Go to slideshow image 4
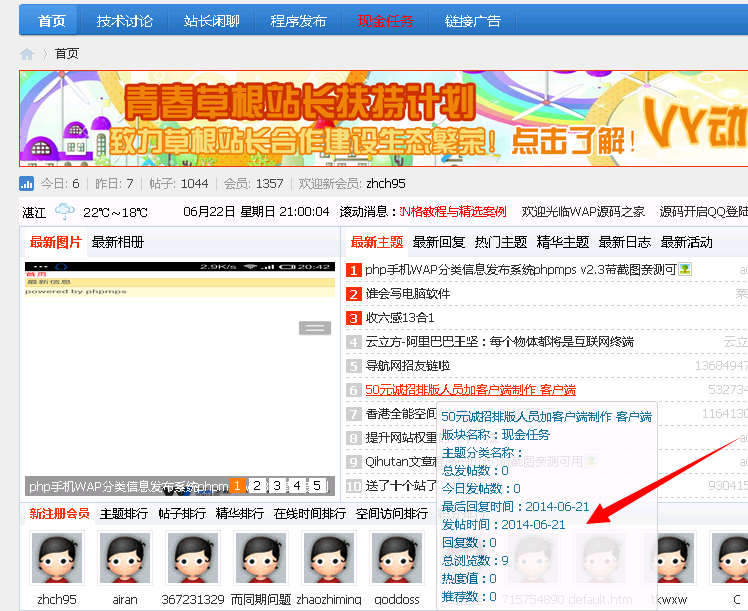 (297, 486)
